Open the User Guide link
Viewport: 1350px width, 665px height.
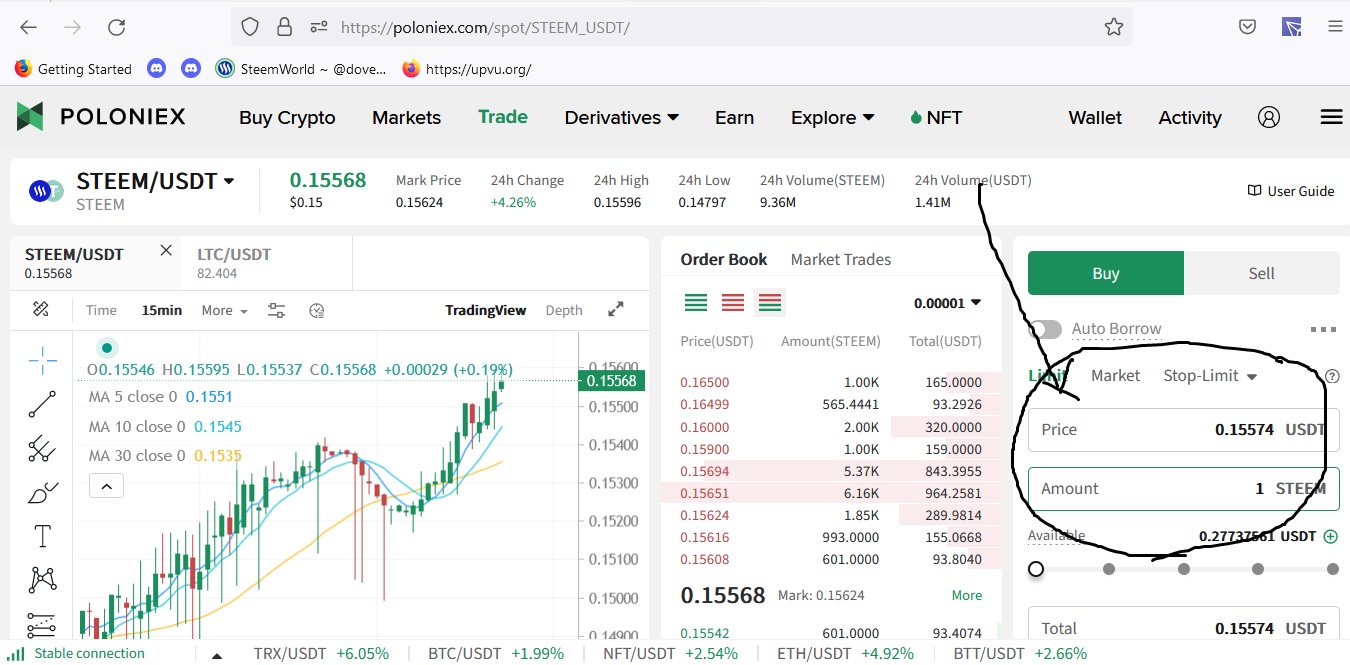point(1291,191)
